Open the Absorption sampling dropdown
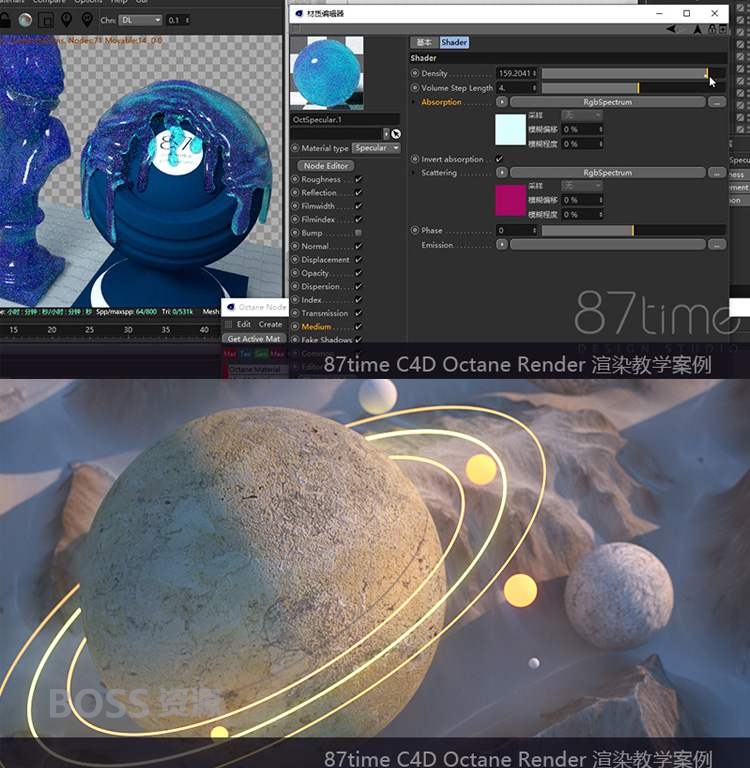 click(x=582, y=115)
